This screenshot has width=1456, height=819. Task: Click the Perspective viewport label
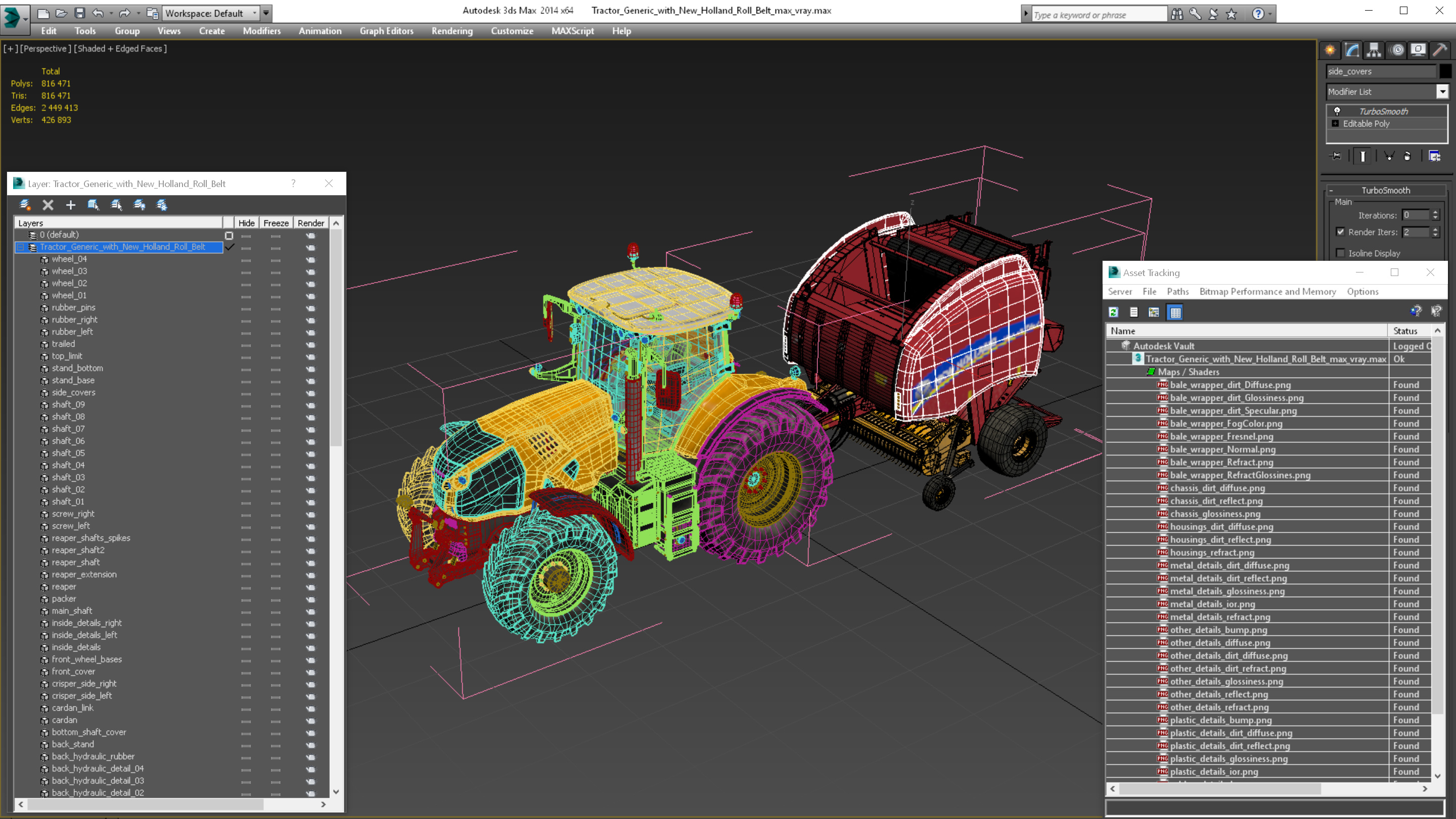[x=46, y=49]
